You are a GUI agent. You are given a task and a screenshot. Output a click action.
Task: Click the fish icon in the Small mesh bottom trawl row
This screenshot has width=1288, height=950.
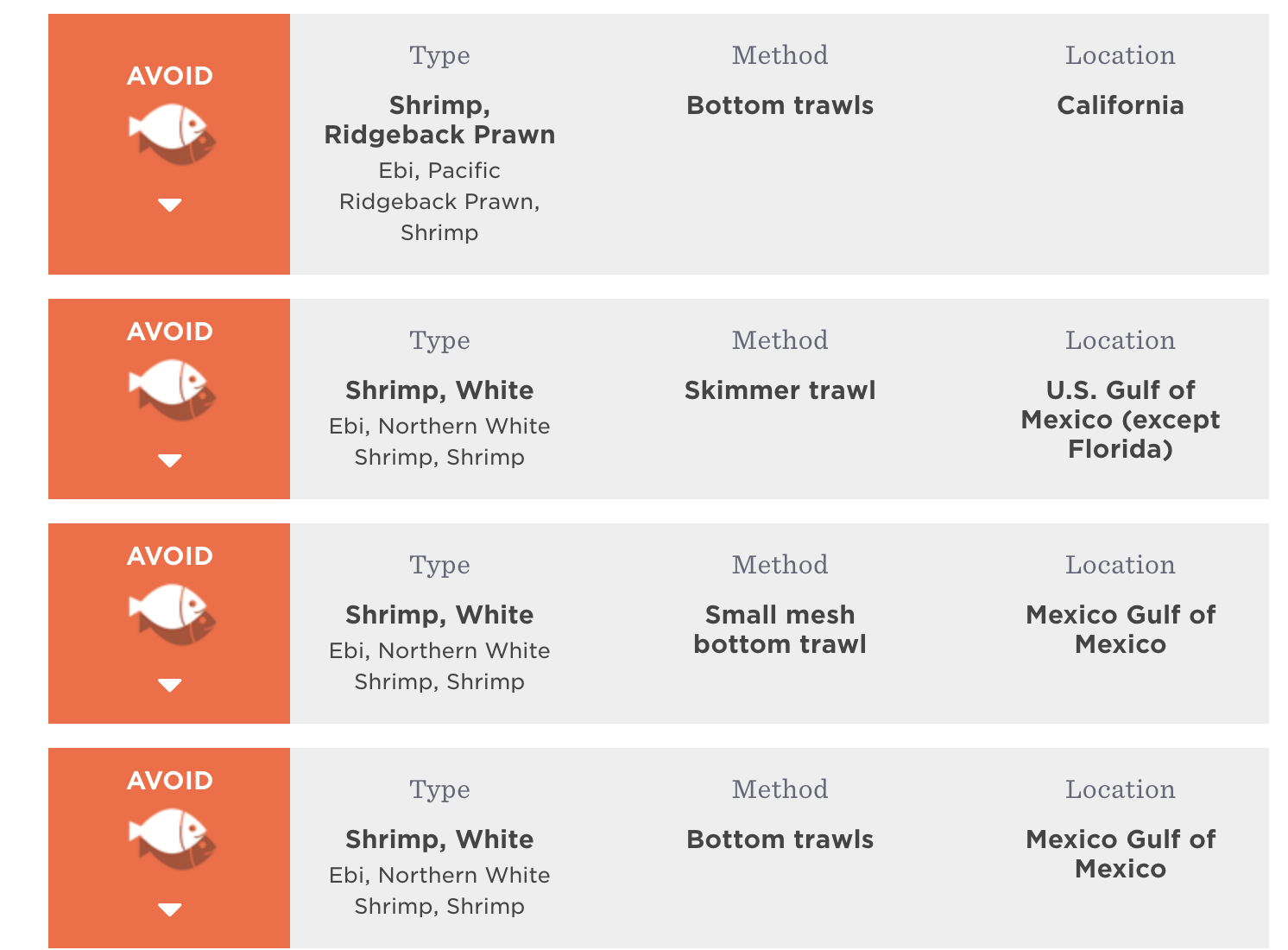(172, 615)
